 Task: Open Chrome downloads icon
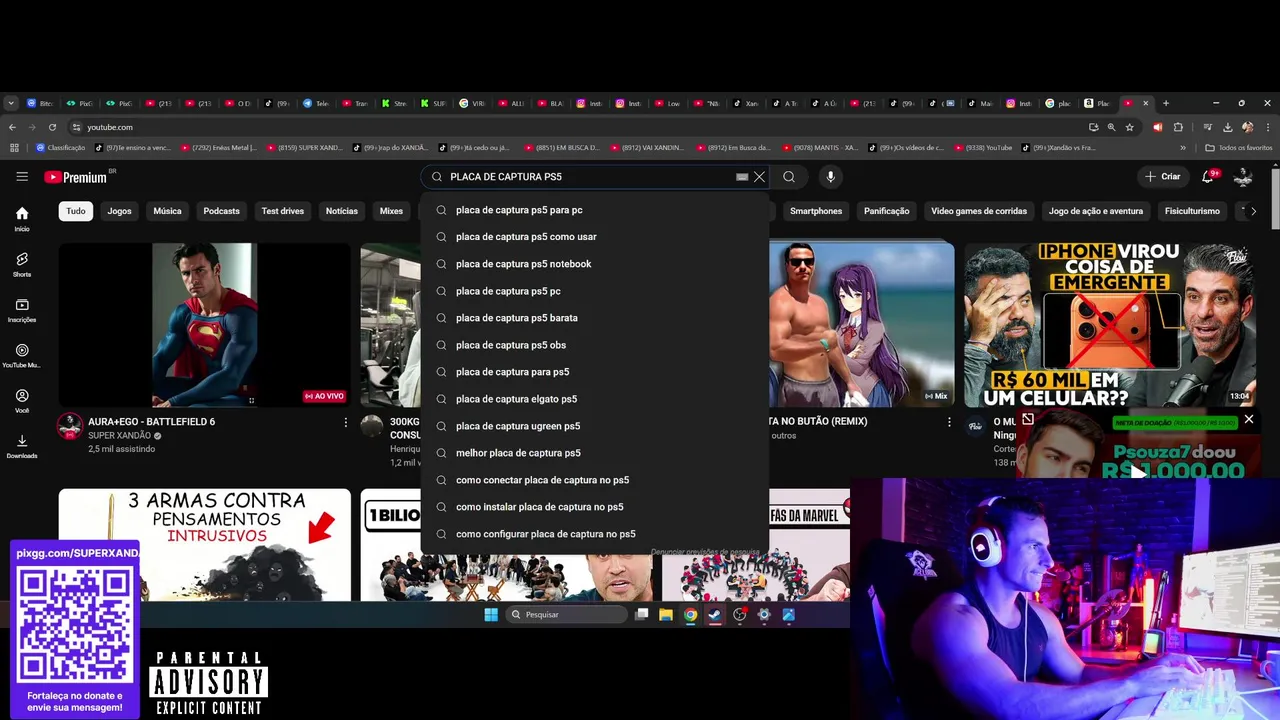tap(1227, 127)
